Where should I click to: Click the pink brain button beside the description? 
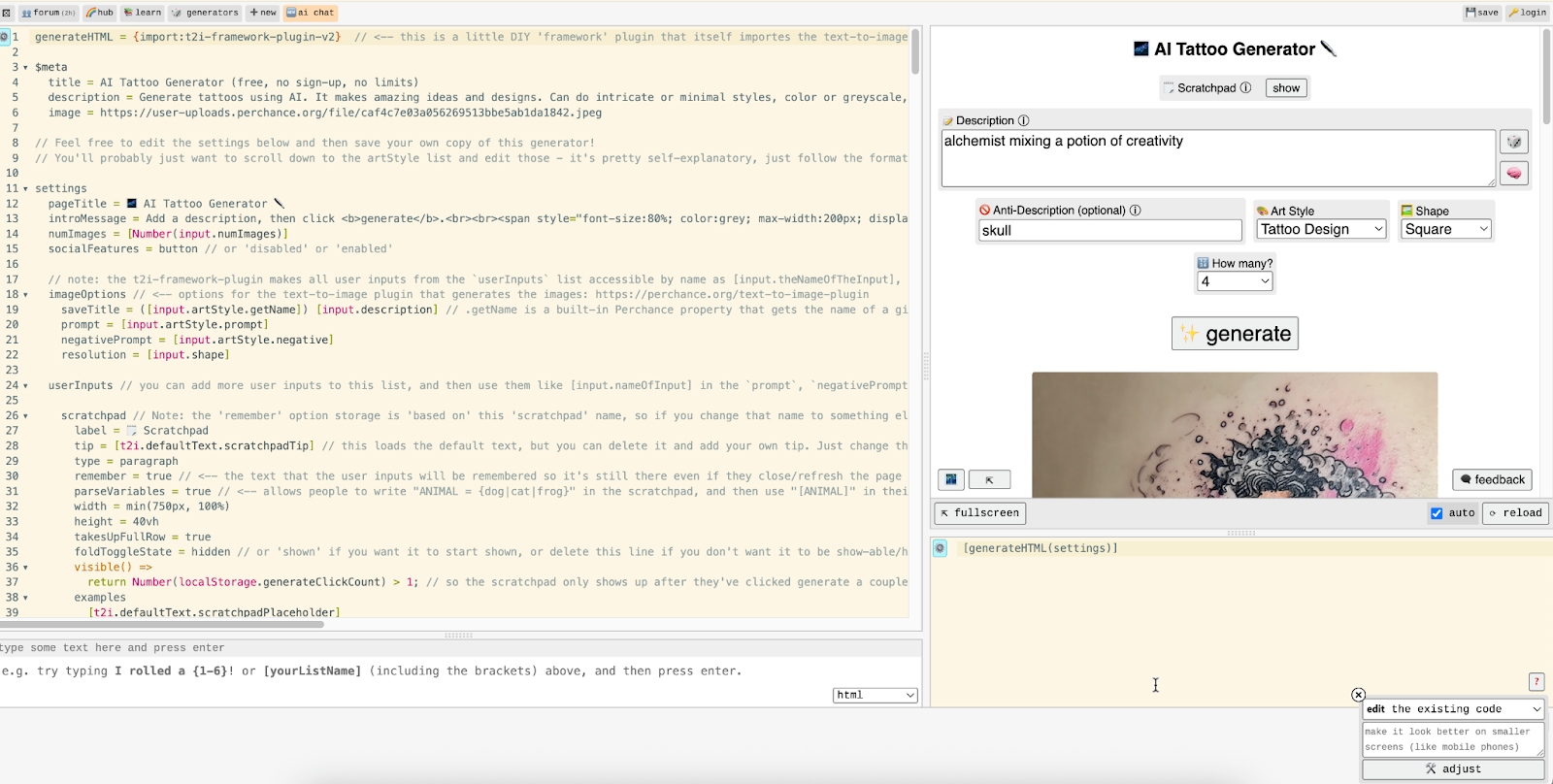[1514, 173]
